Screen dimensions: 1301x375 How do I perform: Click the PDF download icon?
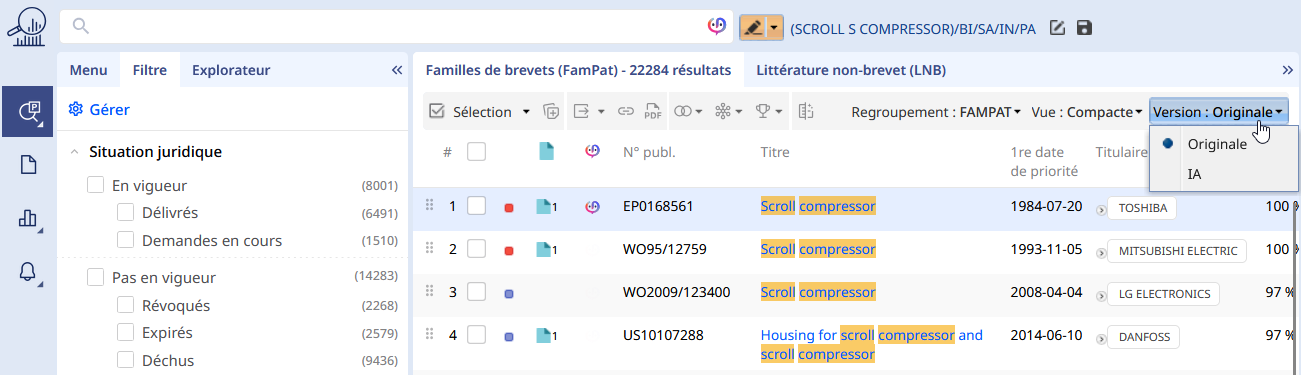point(653,112)
